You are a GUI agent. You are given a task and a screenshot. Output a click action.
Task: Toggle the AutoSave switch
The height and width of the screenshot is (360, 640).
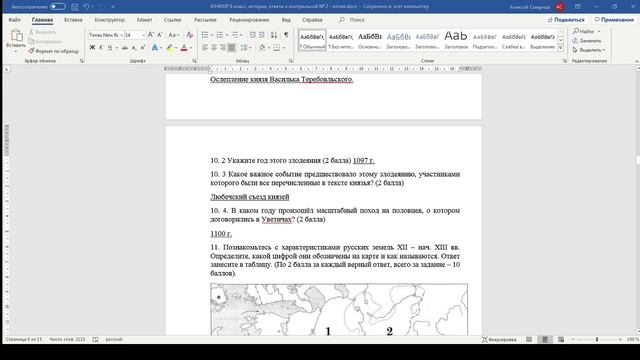click(58, 7)
